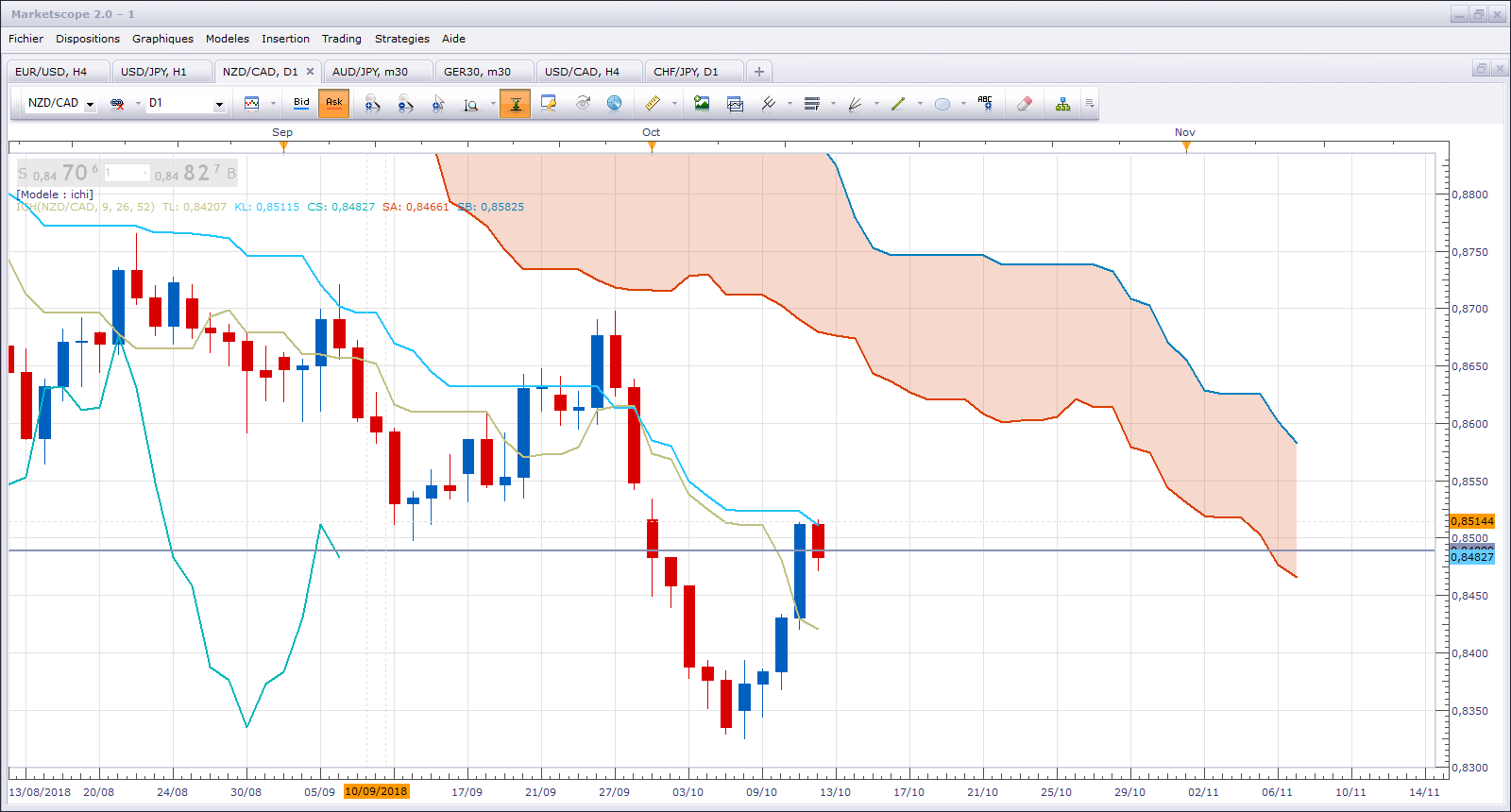Open the Aide menu
The height and width of the screenshot is (812, 1511).
coord(453,39)
